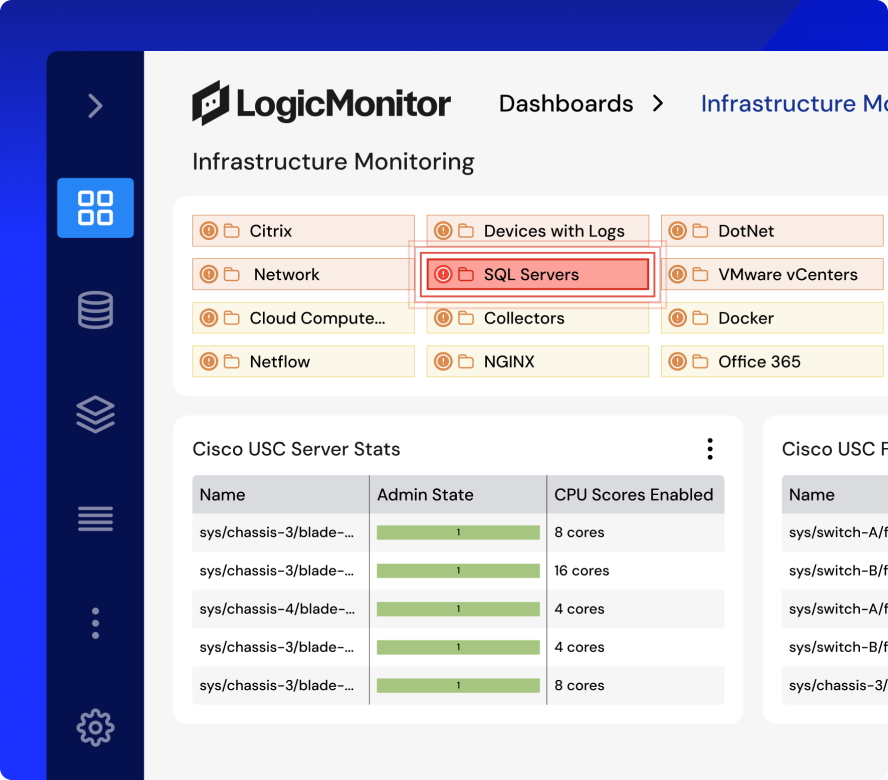Click the alert icon on Docker tile
Image resolution: width=888 pixels, height=780 pixels.
[x=677, y=318]
